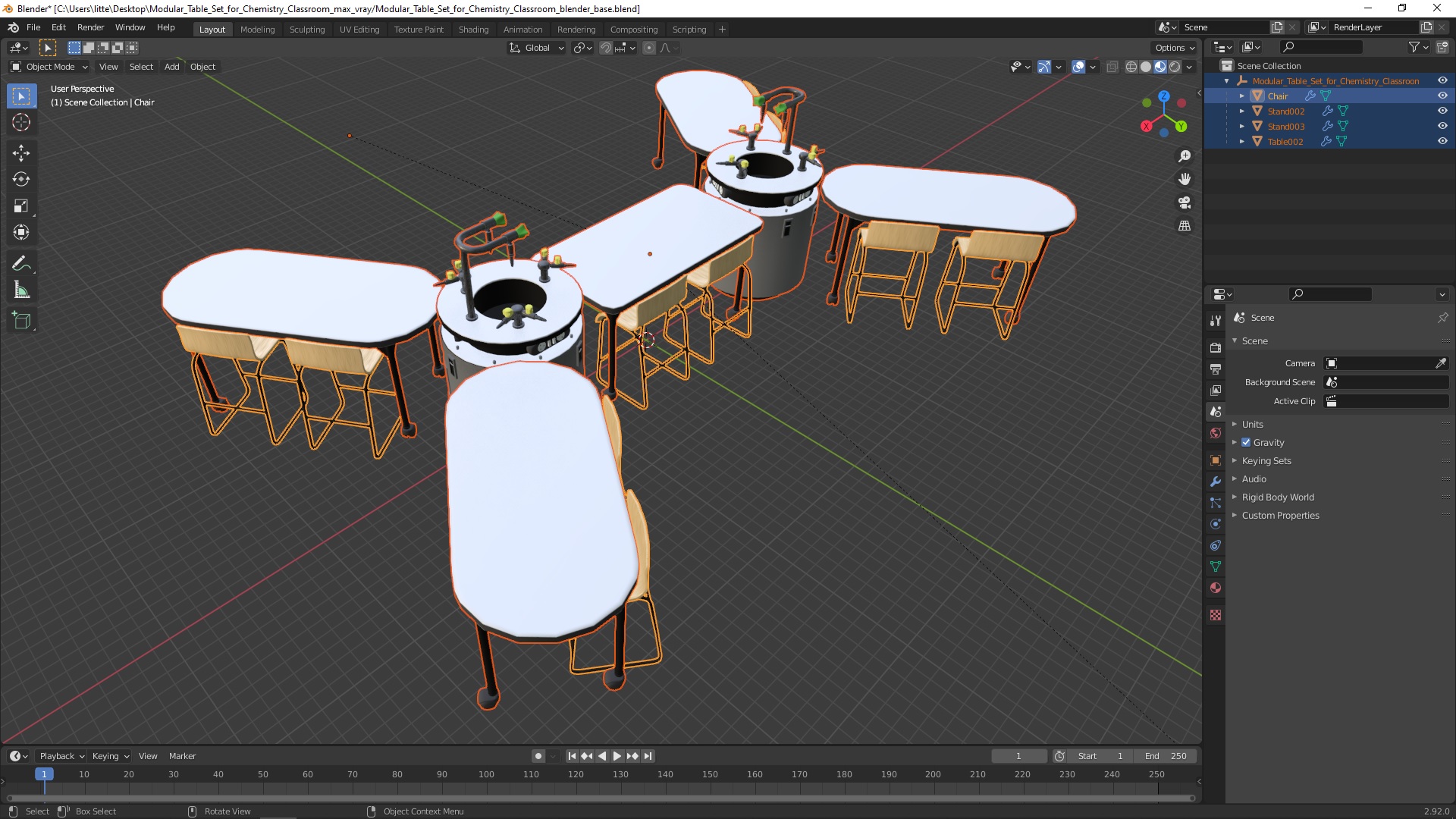This screenshot has height=819, width=1456.
Task: Toggle proportional editing
Action: point(649,48)
